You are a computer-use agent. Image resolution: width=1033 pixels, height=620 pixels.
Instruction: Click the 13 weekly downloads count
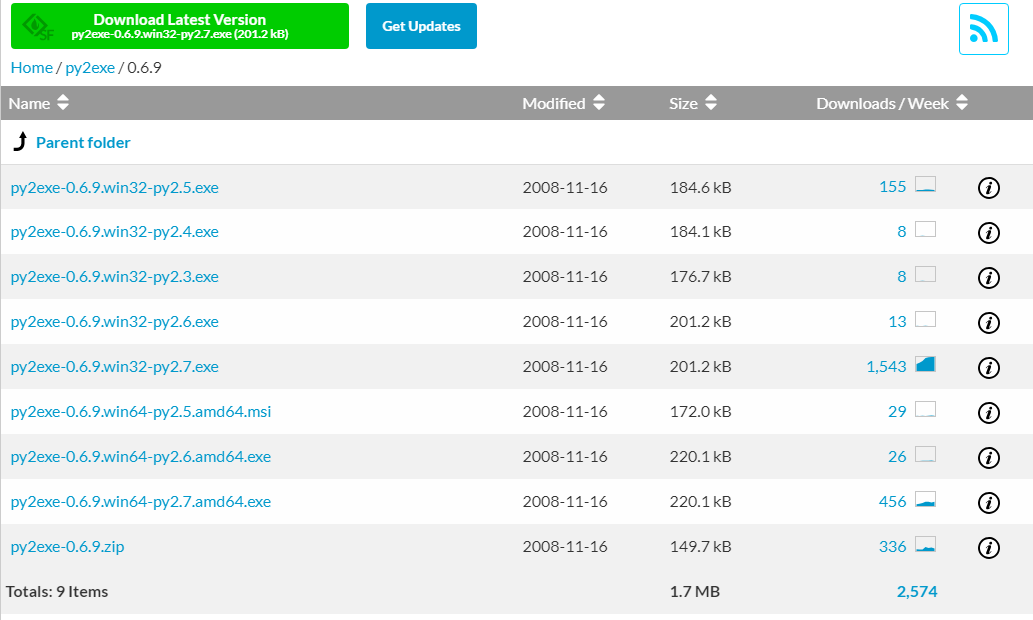[x=897, y=322]
